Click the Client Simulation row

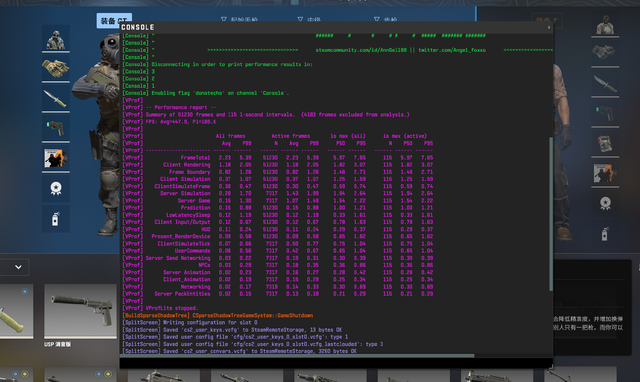[278, 179]
